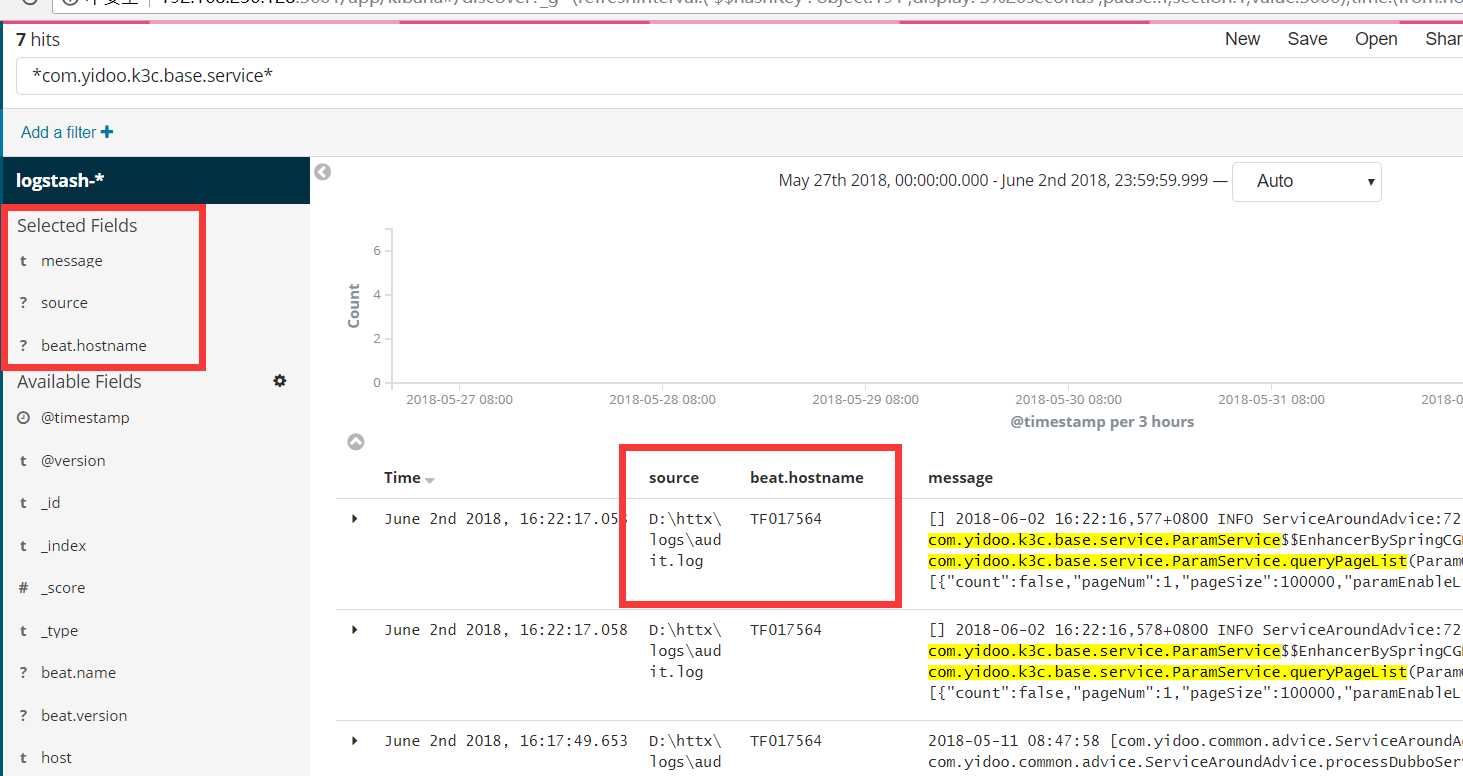Click the Available Fields heading
This screenshot has width=1463, height=776.
tap(79, 382)
